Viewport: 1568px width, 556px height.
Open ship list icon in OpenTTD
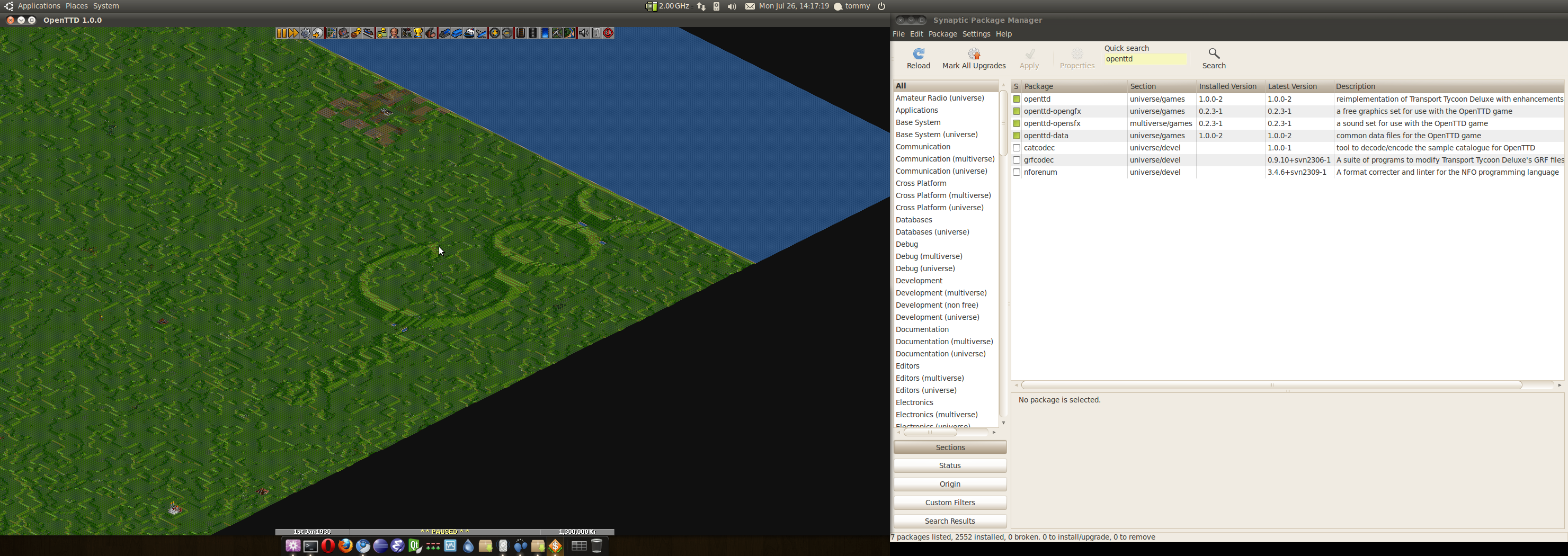(x=469, y=33)
